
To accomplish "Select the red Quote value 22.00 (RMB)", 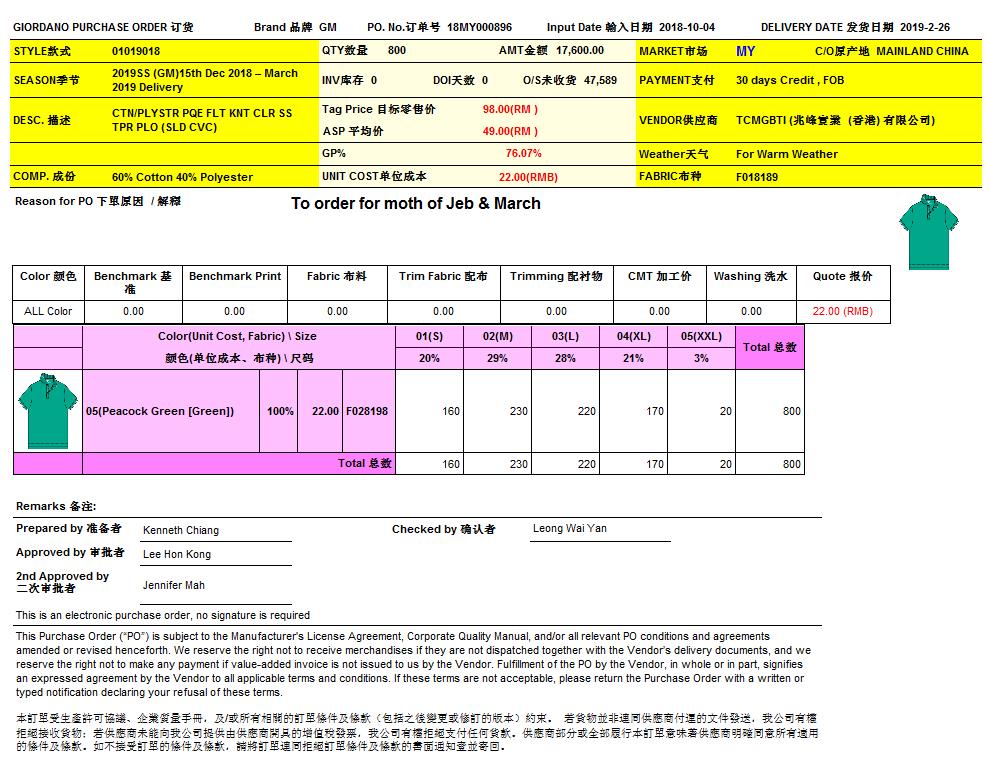I will 842,311.
